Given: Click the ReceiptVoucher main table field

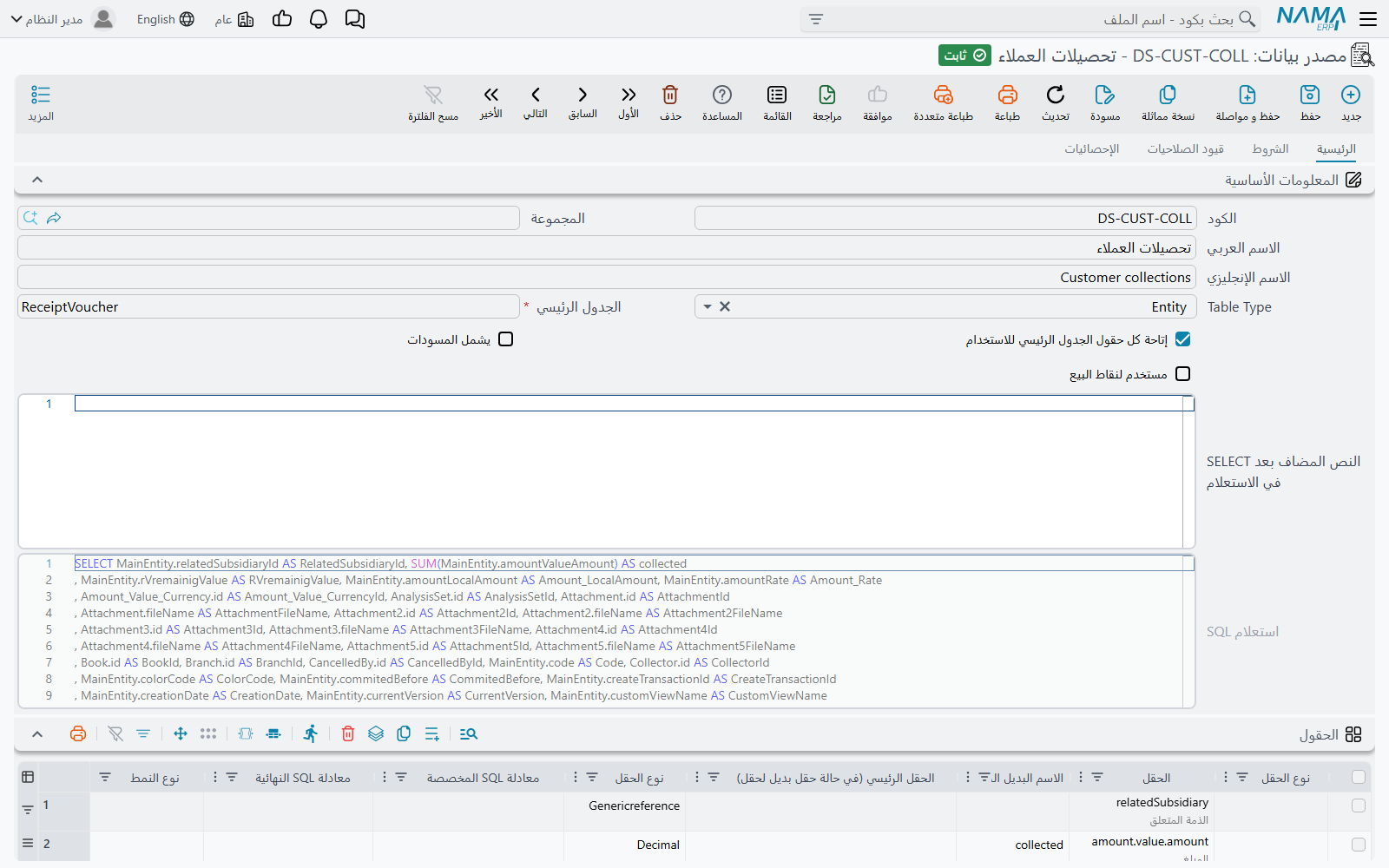Looking at the screenshot, I should [x=268, y=306].
